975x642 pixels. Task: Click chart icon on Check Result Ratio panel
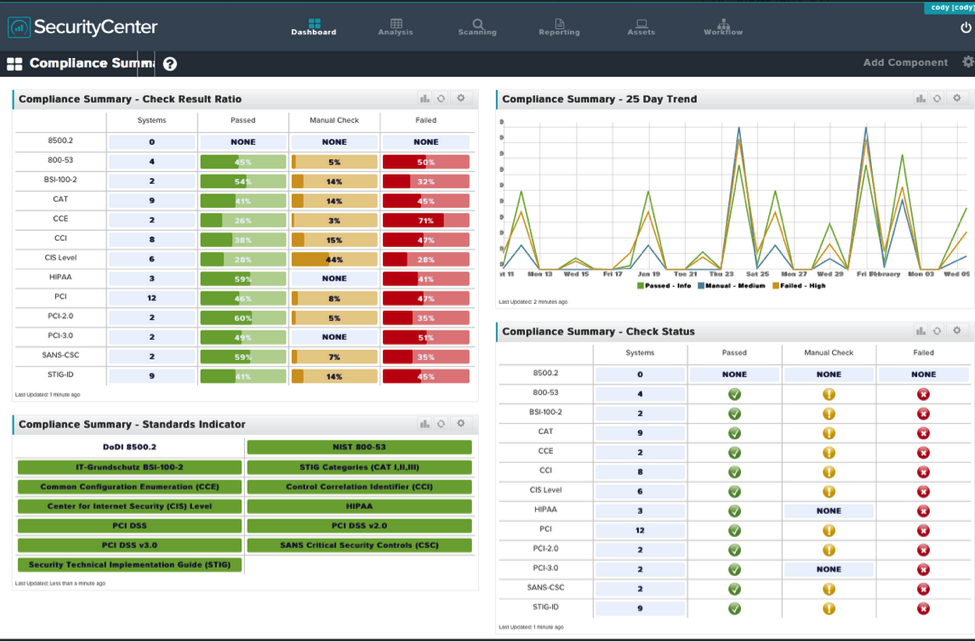(425, 98)
